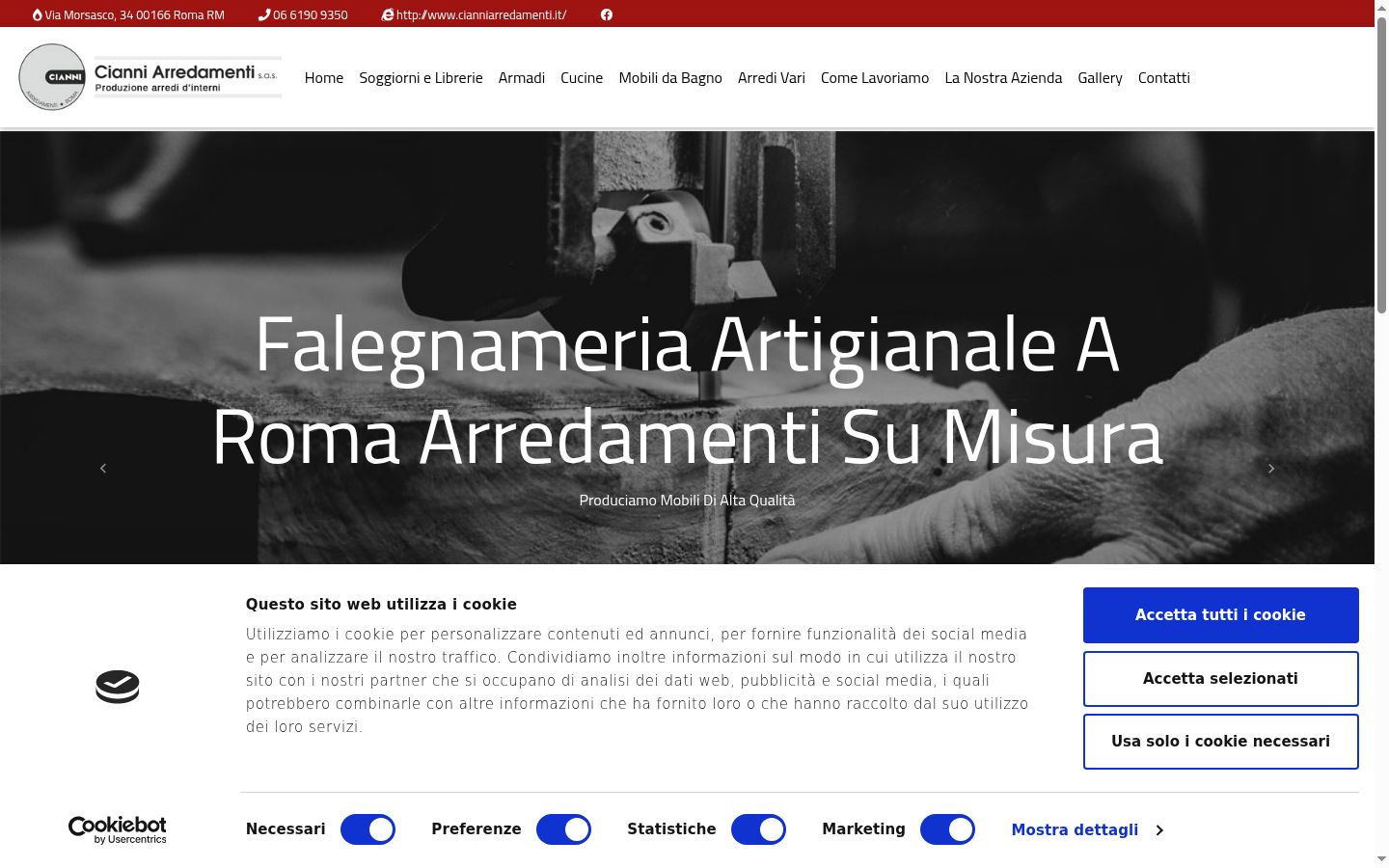Screen dimensions: 1389x868
Task: Click the hero headline Falegnameria Artigianale
Action: pyautogui.click(x=687, y=391)
